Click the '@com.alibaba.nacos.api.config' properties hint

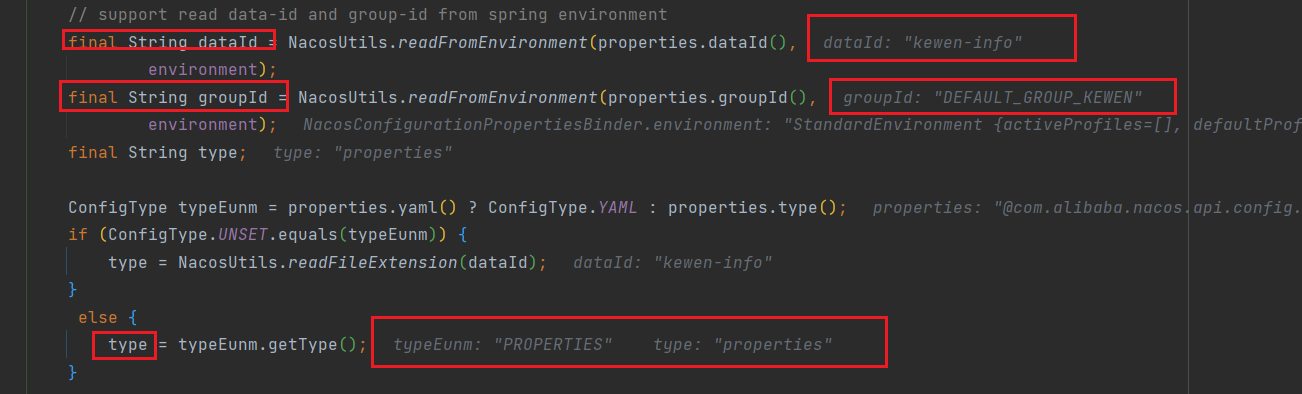tap(1087, 207)
